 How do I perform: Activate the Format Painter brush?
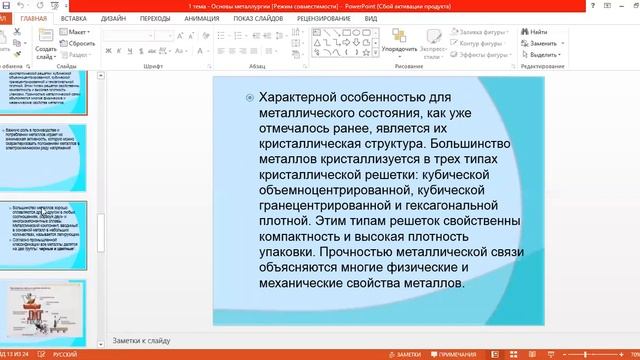(17, 54)
